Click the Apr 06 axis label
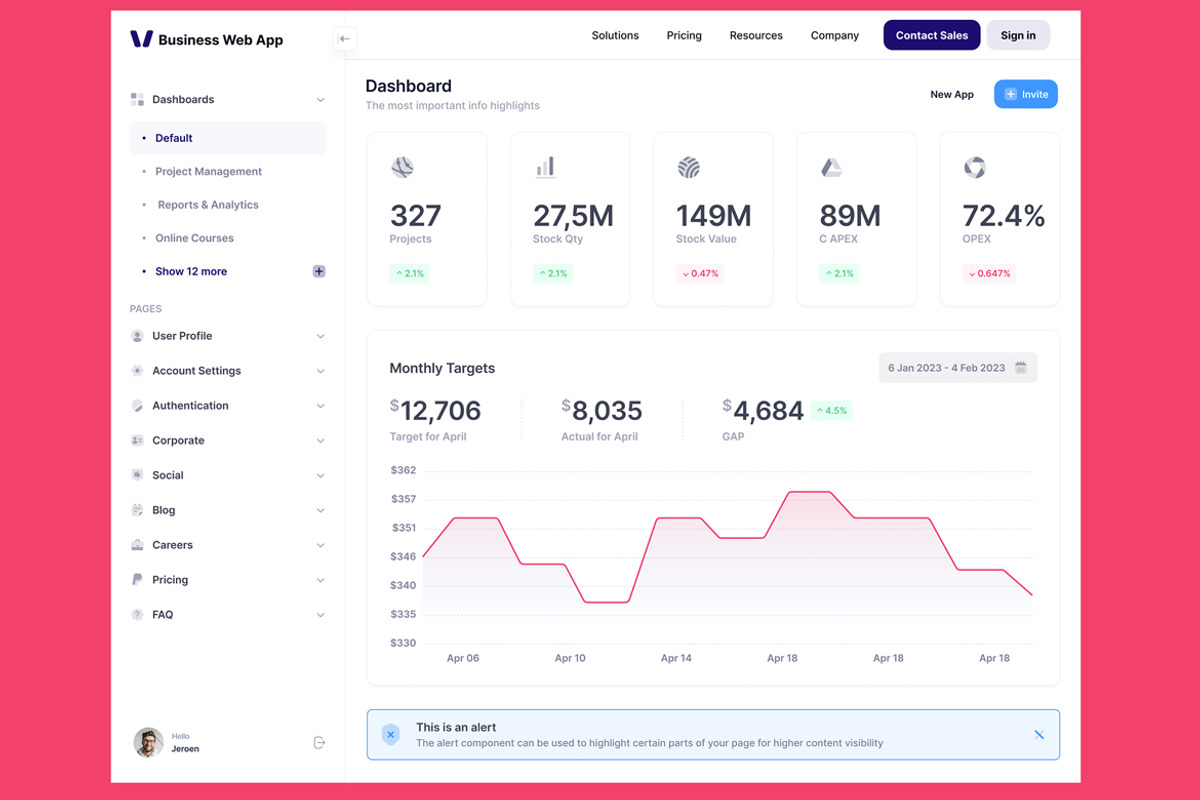The height and width of the screenshot is (800, 1200). tap(463, 658)
